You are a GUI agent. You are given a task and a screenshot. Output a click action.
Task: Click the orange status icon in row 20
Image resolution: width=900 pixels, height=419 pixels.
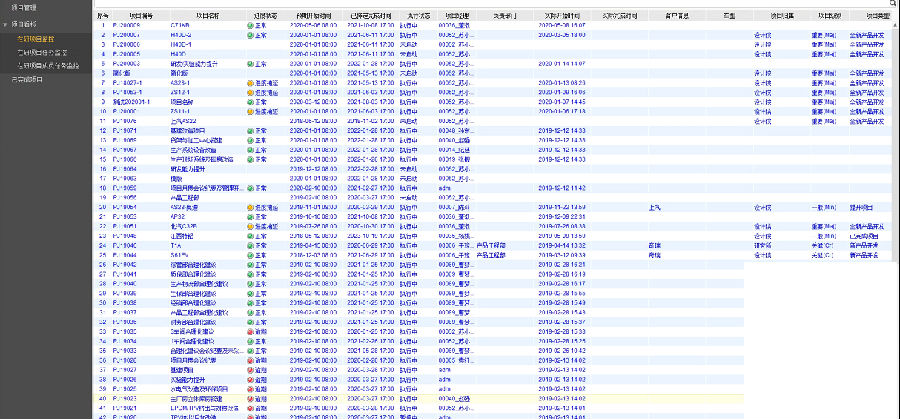click(x=250, y=207)
